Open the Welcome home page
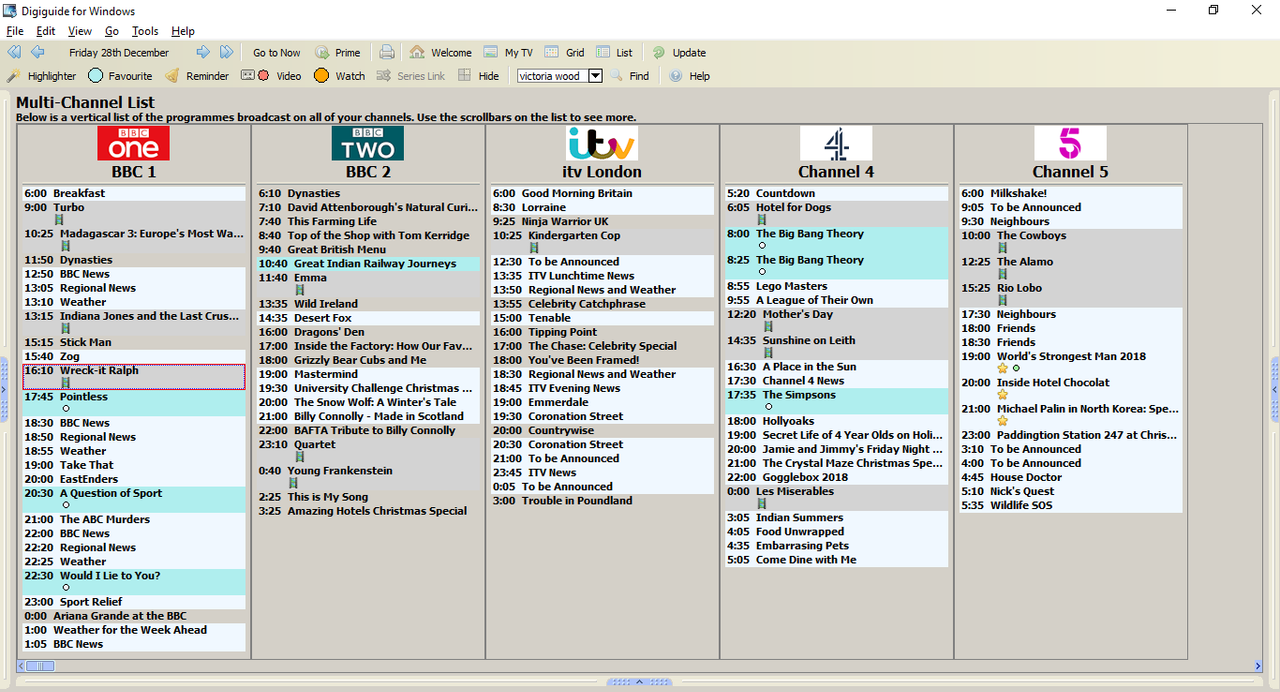This screenshot has height=692, width=1280. click(x=440, y=53)
